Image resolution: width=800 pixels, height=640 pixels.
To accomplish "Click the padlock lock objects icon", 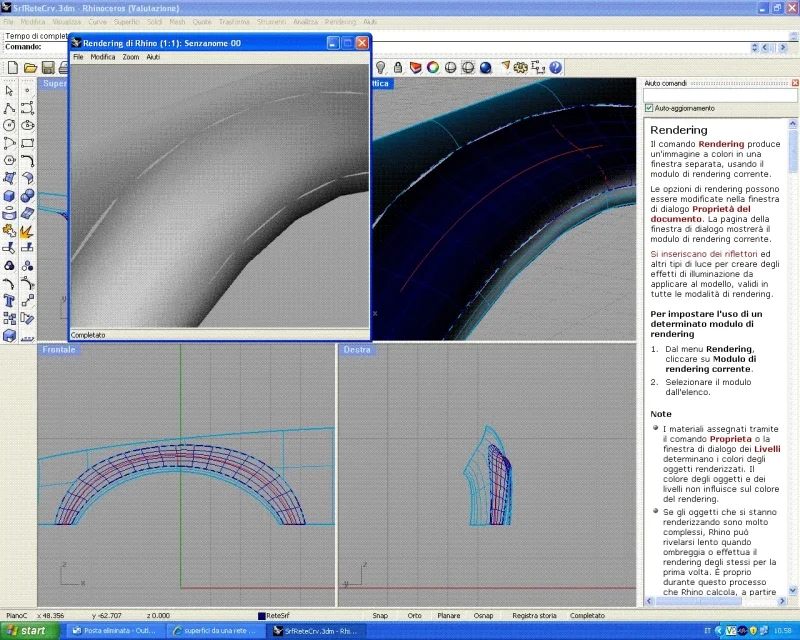I will (x=398, y=67).
